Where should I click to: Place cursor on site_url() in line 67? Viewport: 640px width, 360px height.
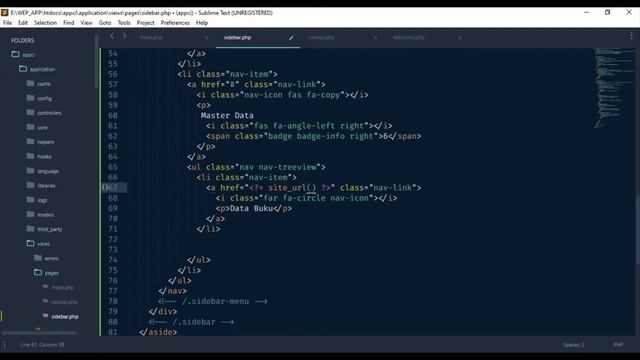[x=292, y=188]
